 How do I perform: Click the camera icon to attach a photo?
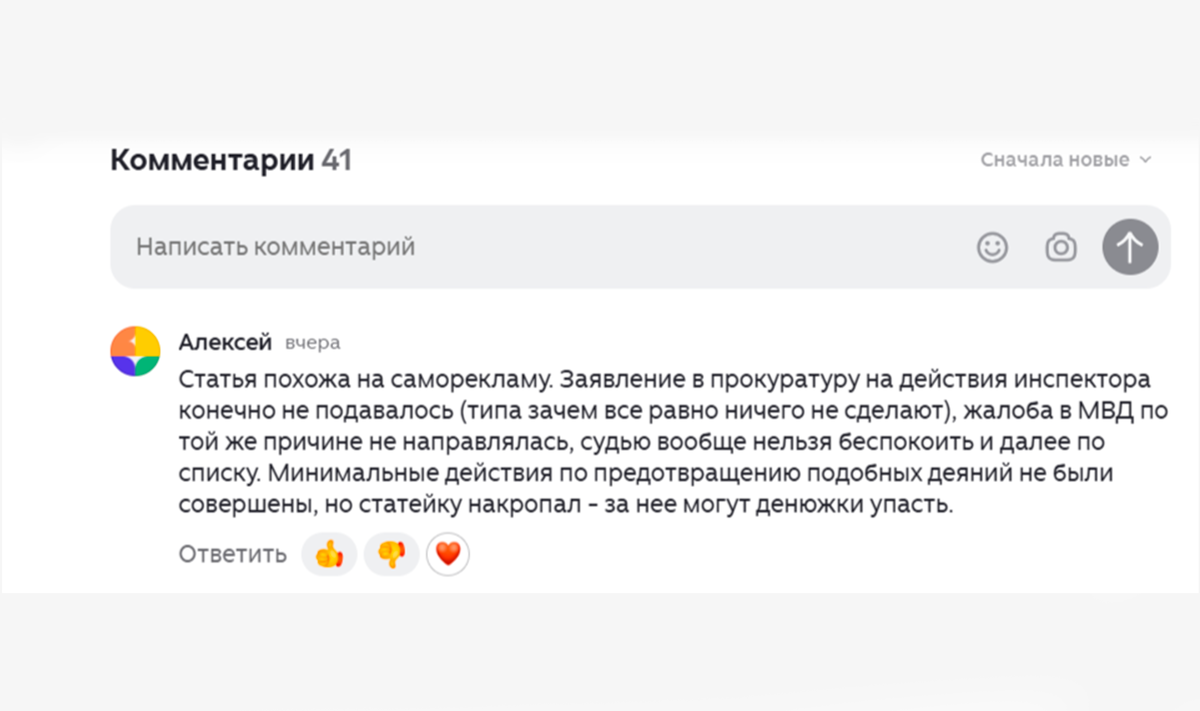point(1060,246)
